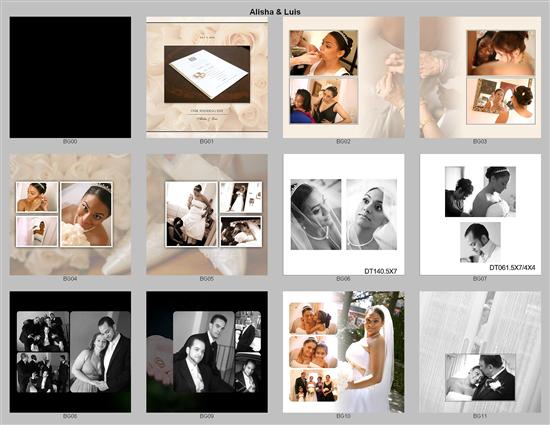Select the black BG00 cover thumbnail
This screenshot has width=550, height=425.
click(70, 77)
